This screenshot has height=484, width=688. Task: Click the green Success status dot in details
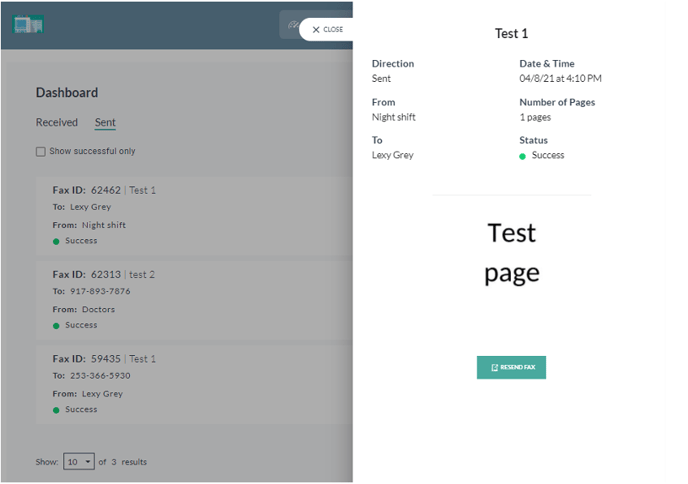coord(523,156)
